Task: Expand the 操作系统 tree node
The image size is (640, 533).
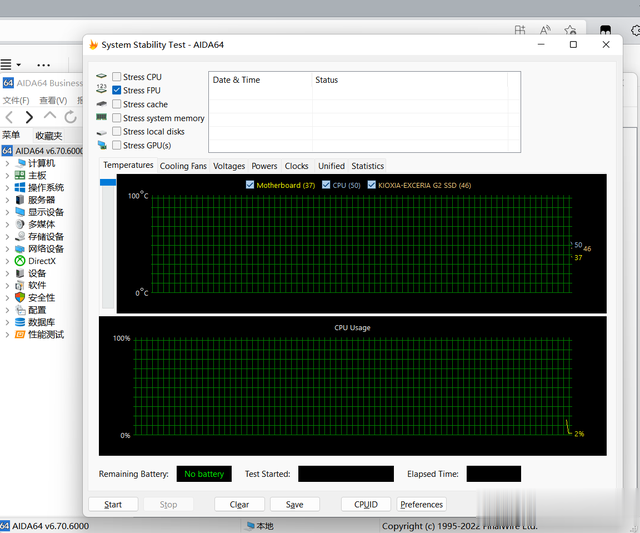Action: coord(7,188)
